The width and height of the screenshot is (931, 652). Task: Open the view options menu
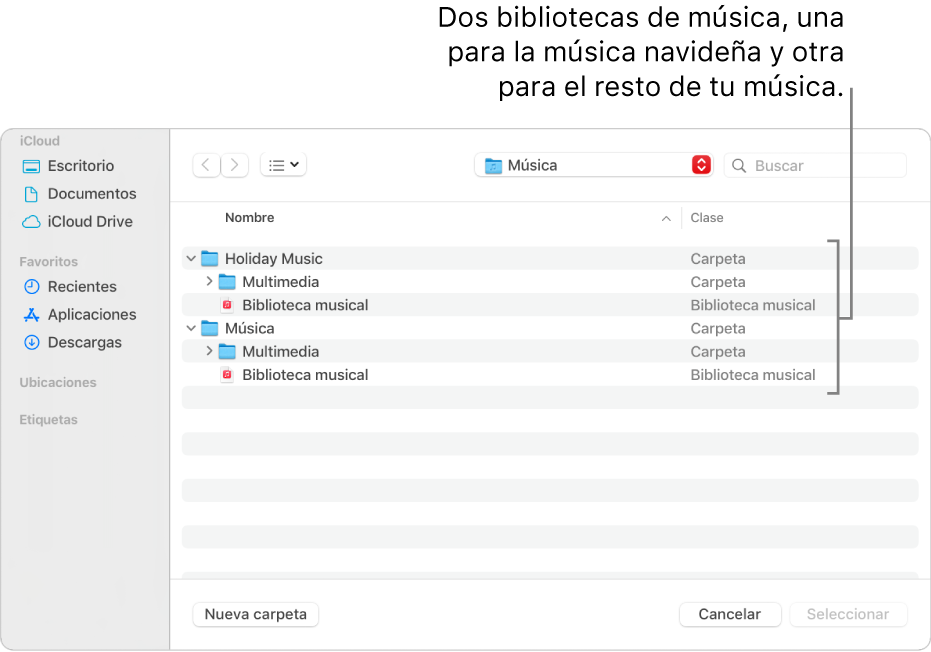pos(283,164)
